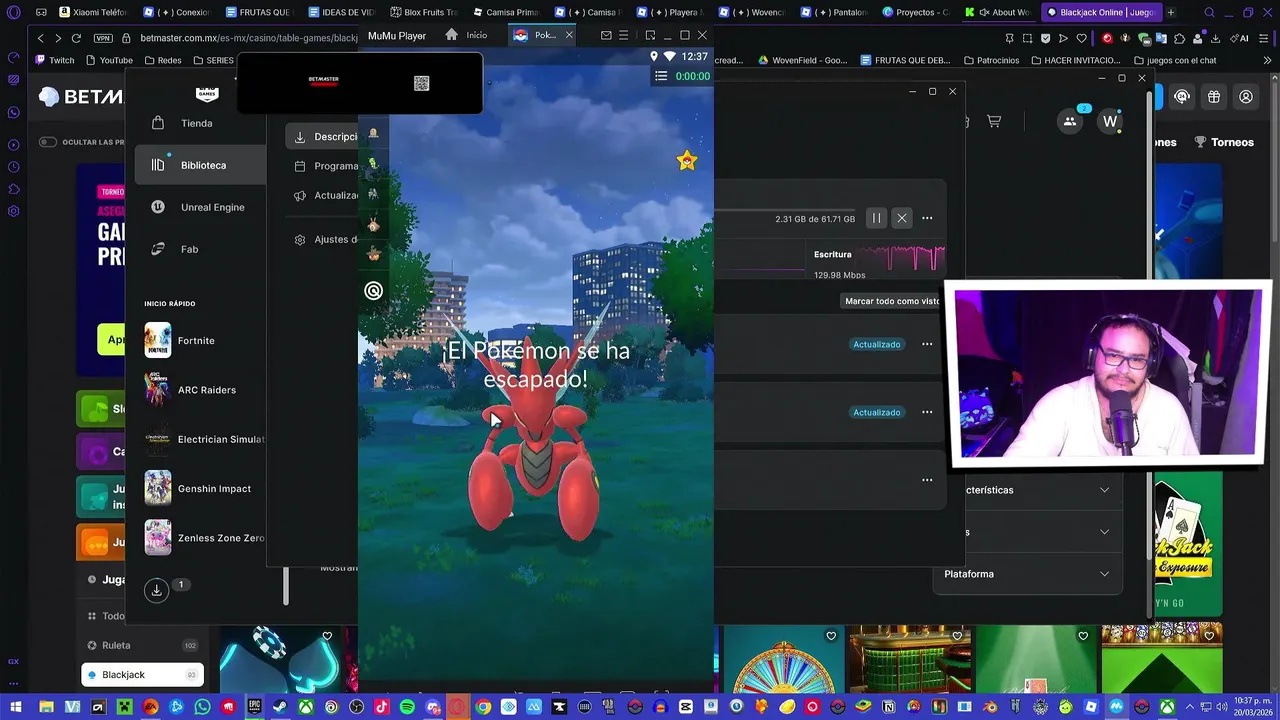Cancel the active download with the X button
The image size is (1280, 720).
(x=902, y=218)
